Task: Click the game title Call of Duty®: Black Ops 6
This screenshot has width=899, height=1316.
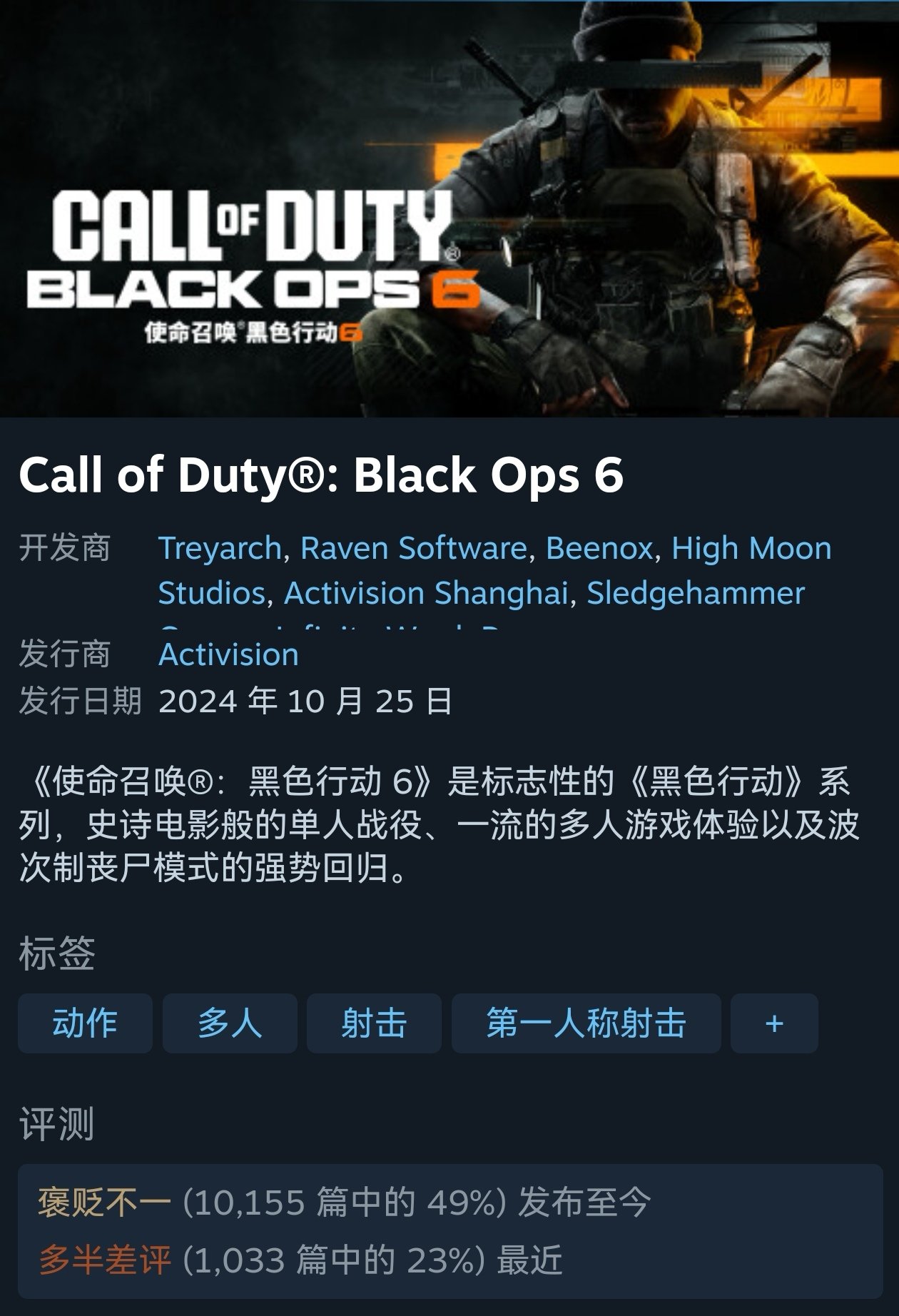Action: click(x=321, y=475)
